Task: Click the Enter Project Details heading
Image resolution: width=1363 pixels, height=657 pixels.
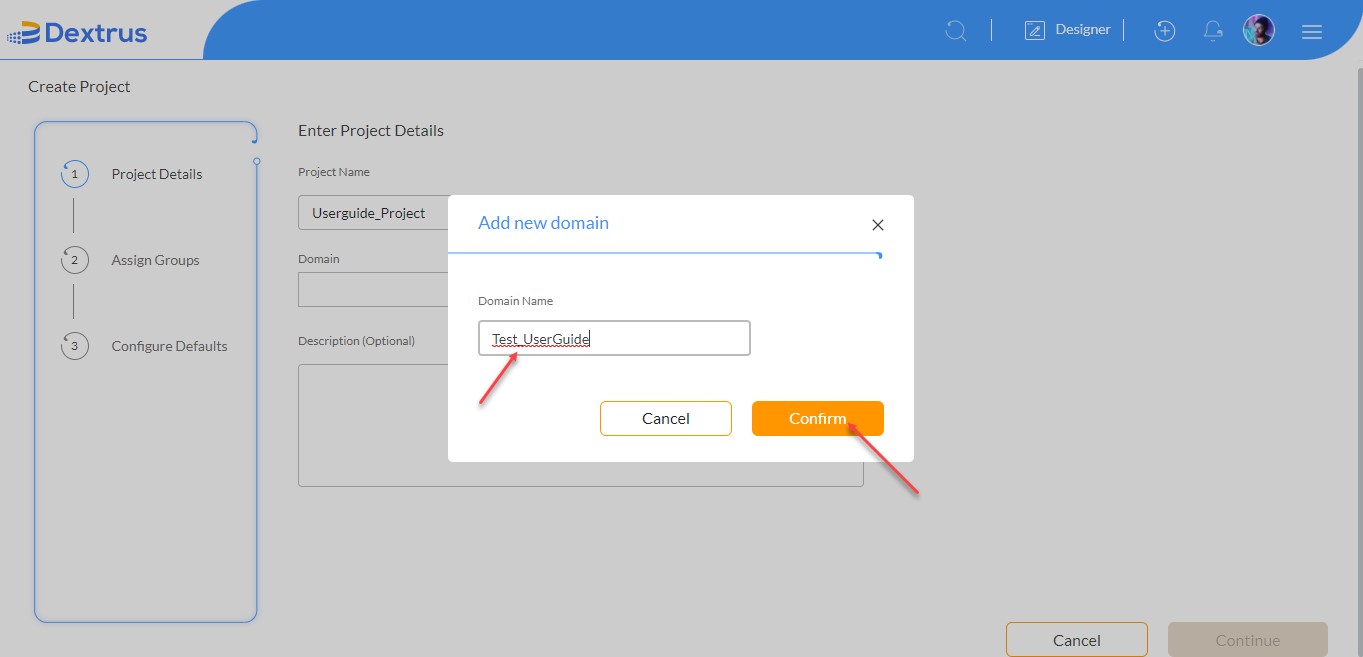Action: [x=371, y=131]
